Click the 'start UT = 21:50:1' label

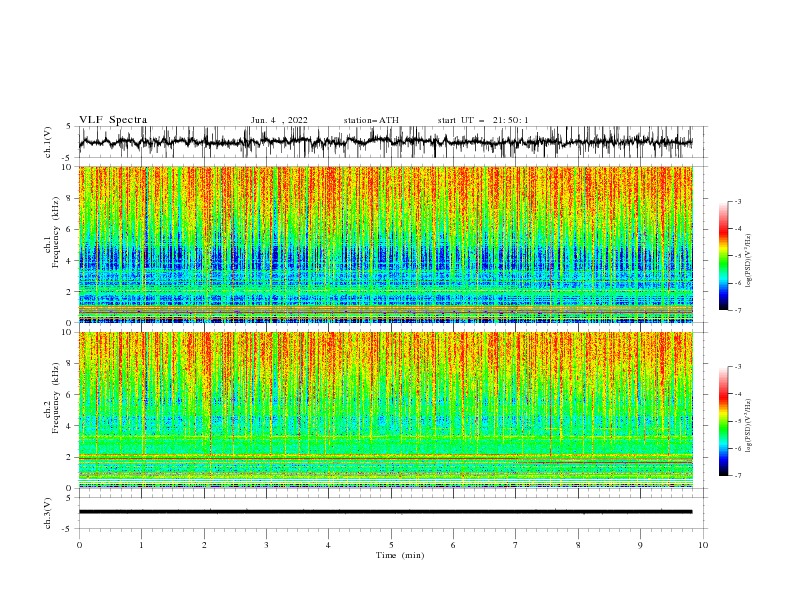(483, 120)
